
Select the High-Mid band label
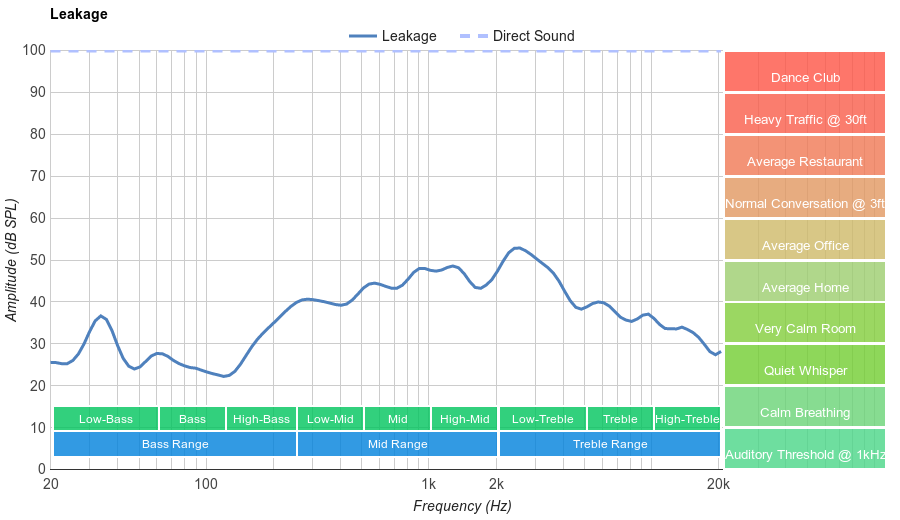[x=464, y=419]
